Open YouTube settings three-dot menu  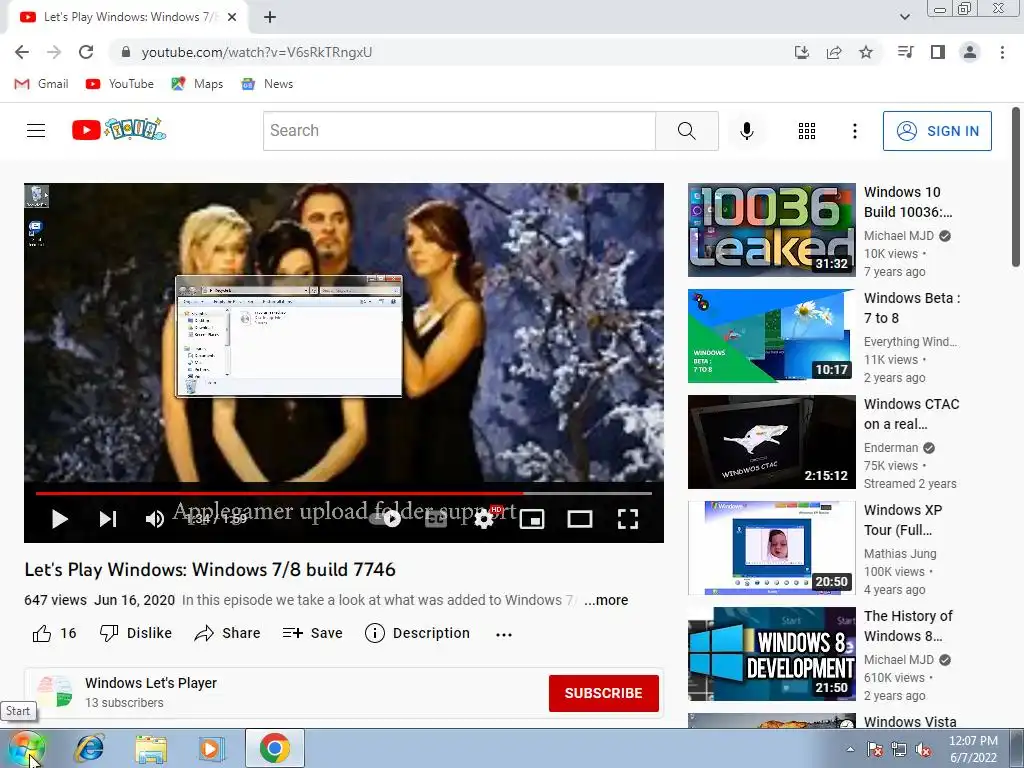(x=854, y=131)
